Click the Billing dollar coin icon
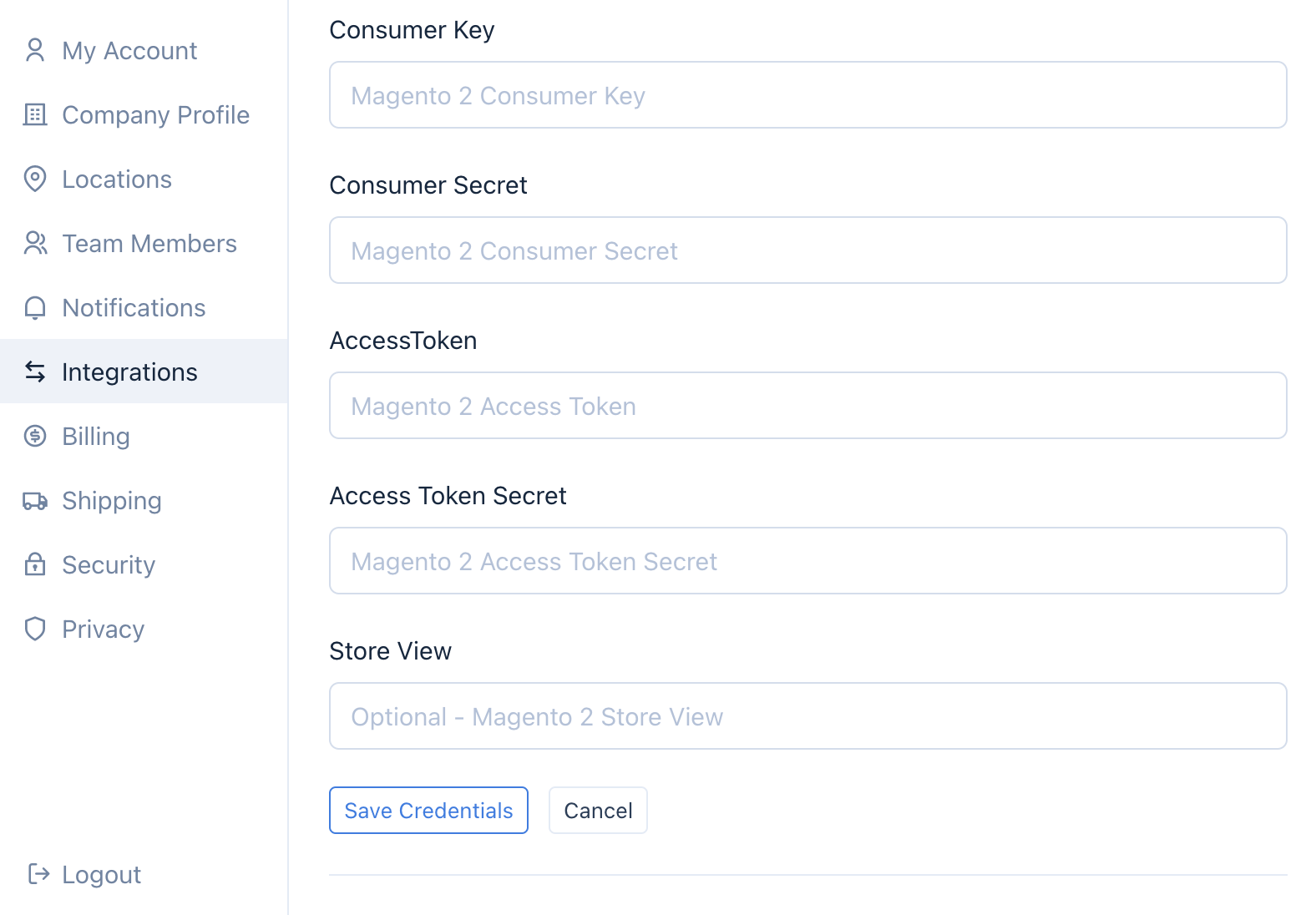The height and width of the screenshot is (915, 1316). click(x=35, y=436)
